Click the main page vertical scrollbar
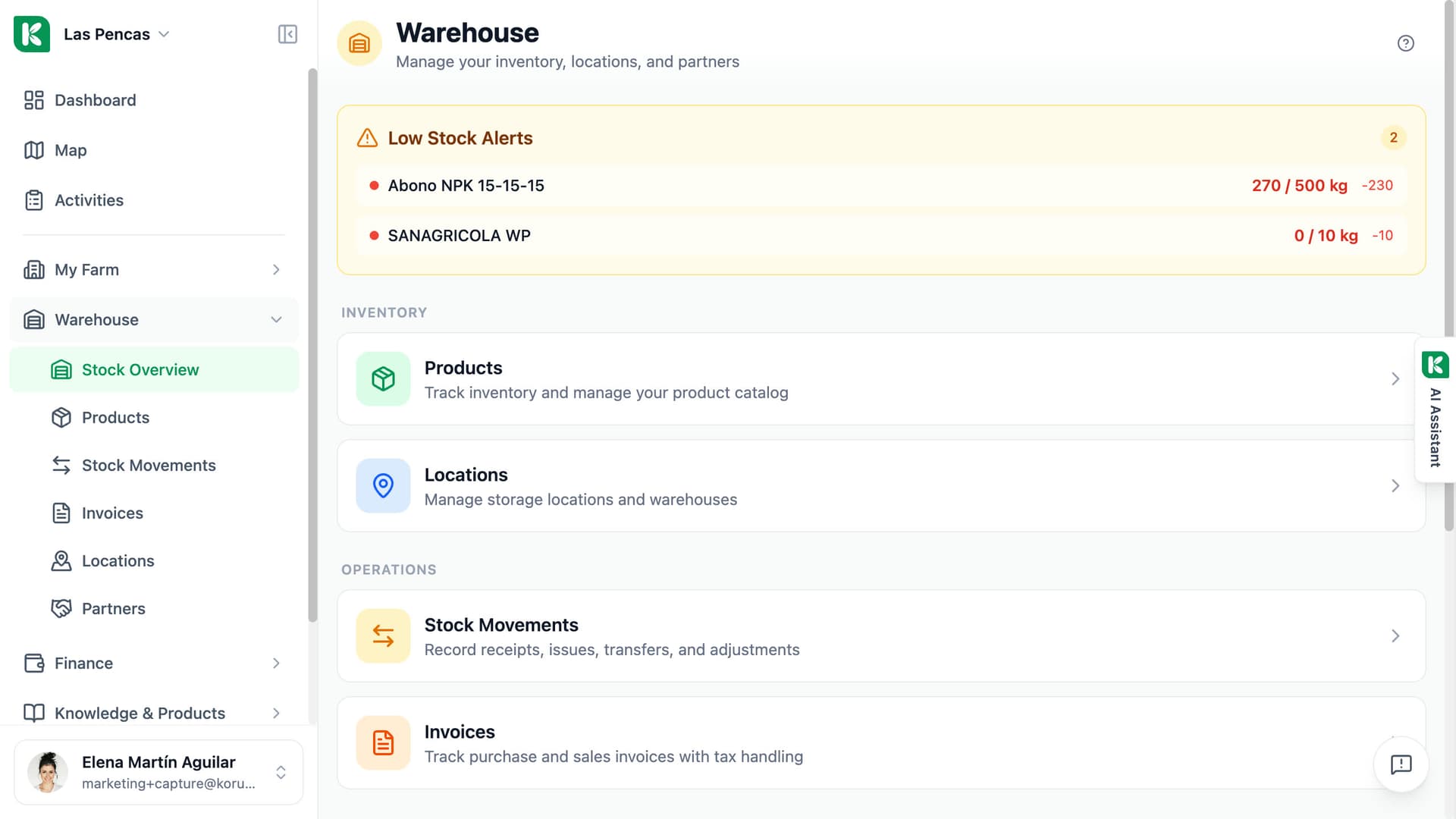Viewport: 1456px width, 819px height. tap(1449, 265)
